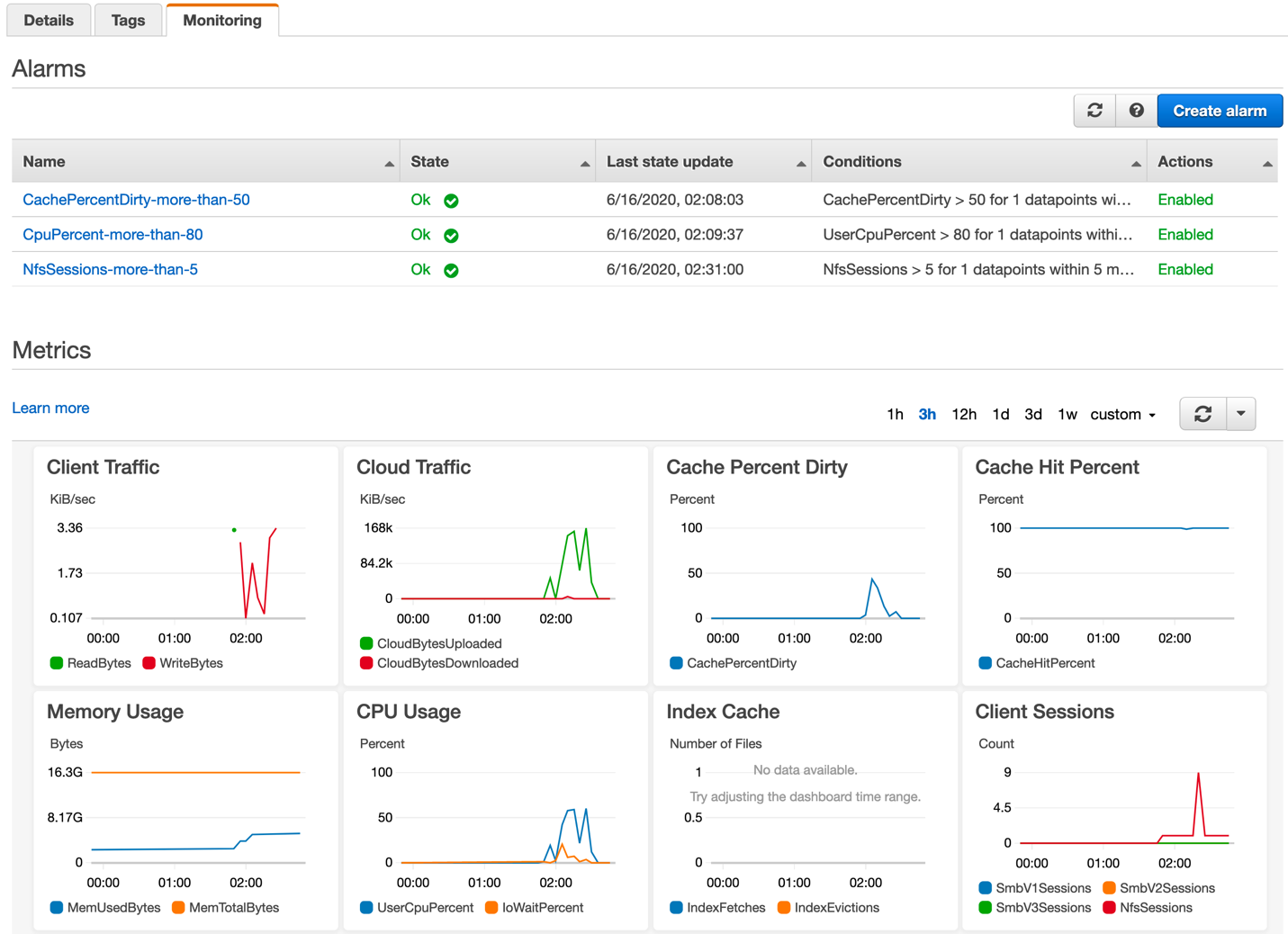Refresh the metrics charts
This screenshot has width=1288, height=934.
(x=1202, y=413)
